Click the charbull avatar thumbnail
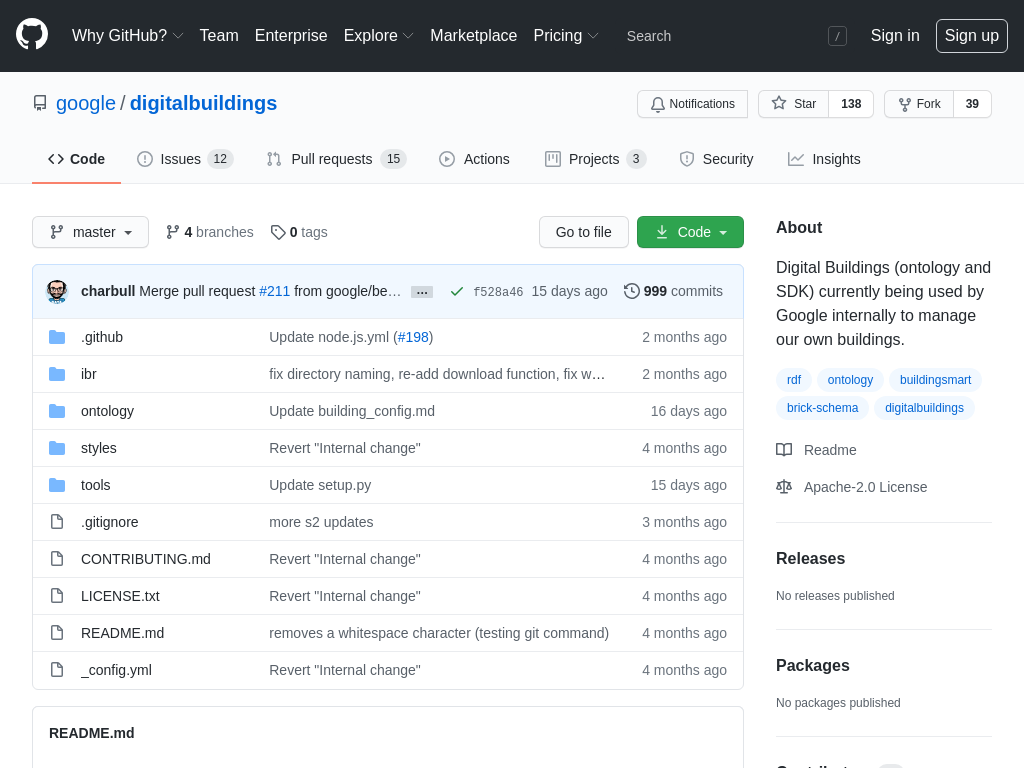This screenshot has width=1024, height=768. click(57, 291)
